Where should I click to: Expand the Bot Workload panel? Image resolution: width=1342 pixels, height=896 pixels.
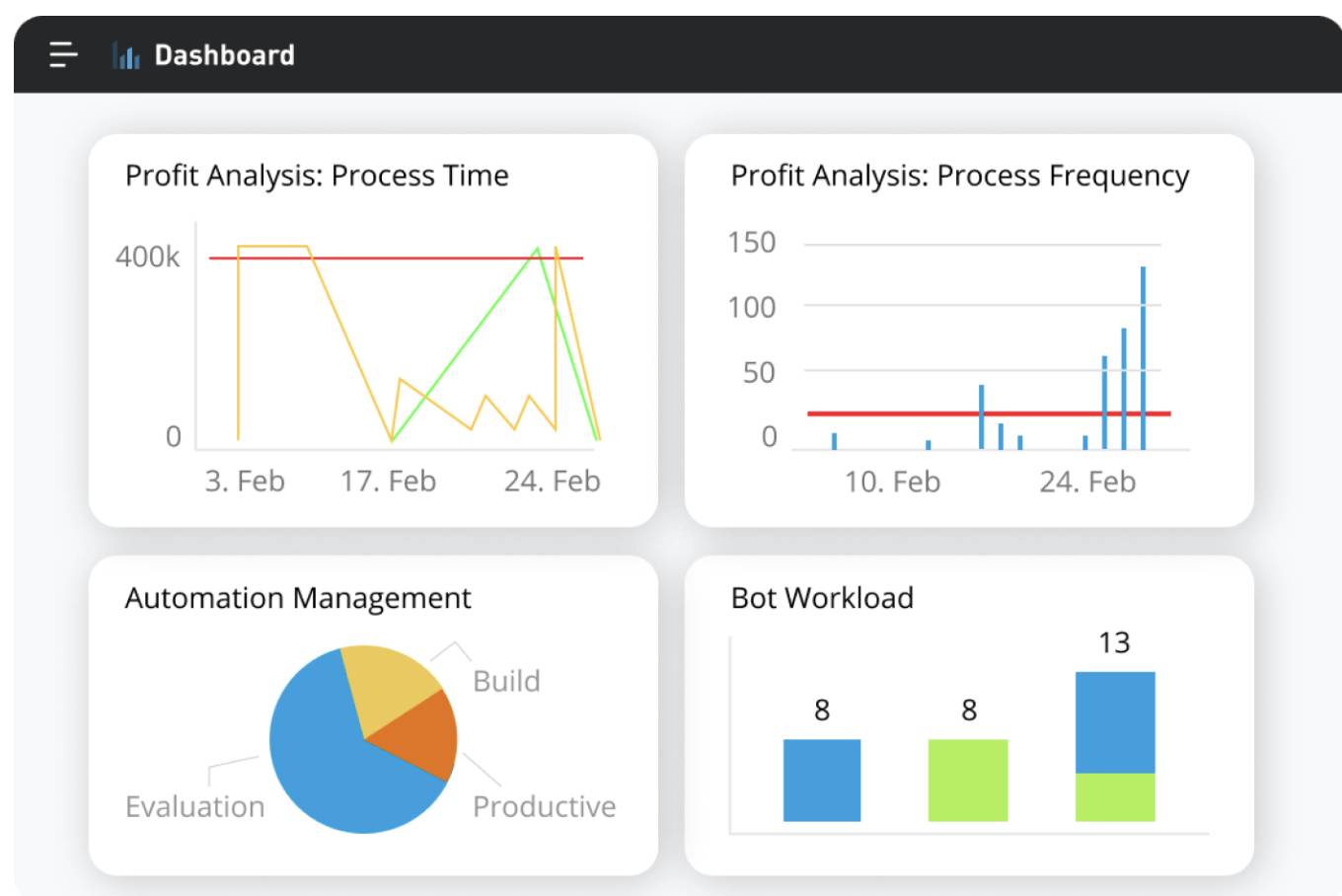(822, 596)
